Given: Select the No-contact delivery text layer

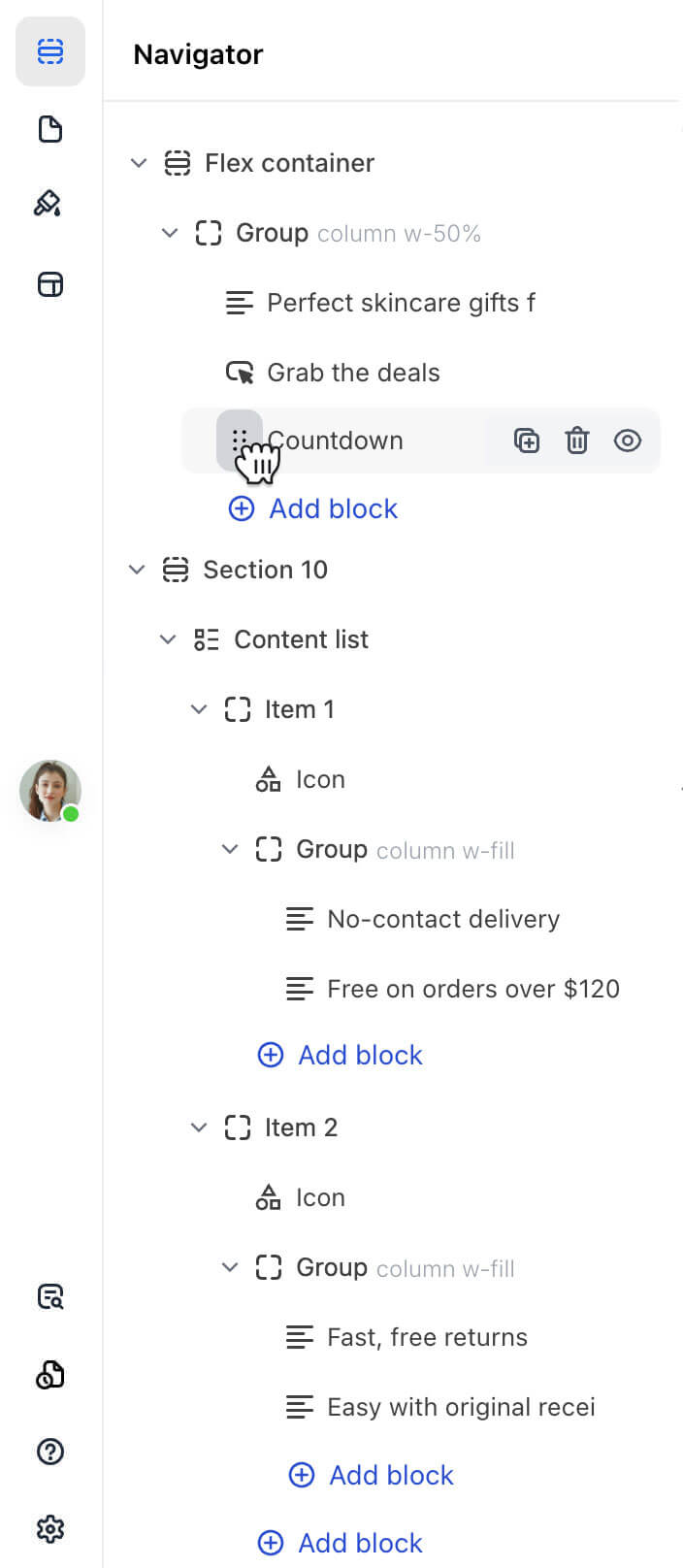Looking at the screenshot, I should [x=442, y=919].
